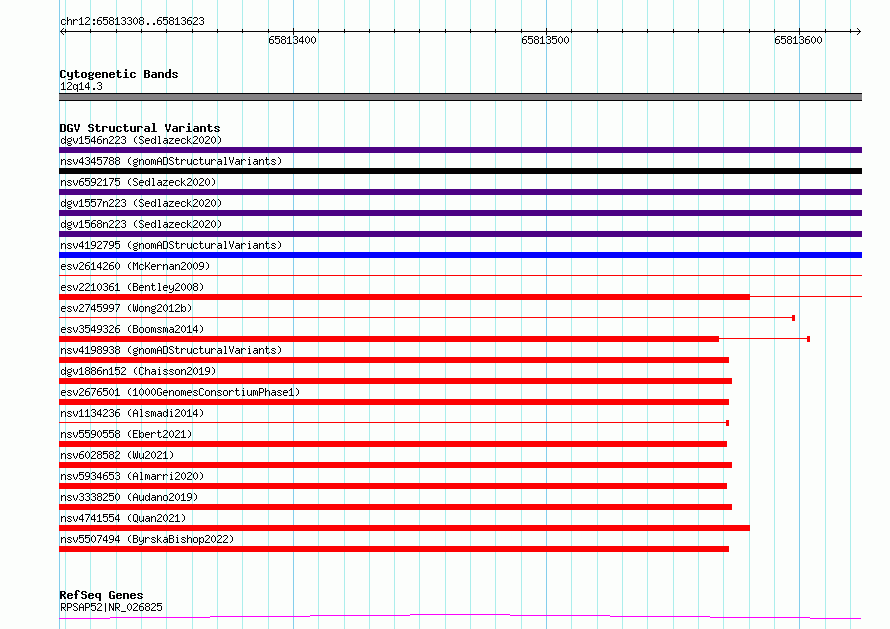The height and width of the screenshot is (629, 890).
Task: Open variant nsv6028582 (Wu2021)
Action: 117,455
